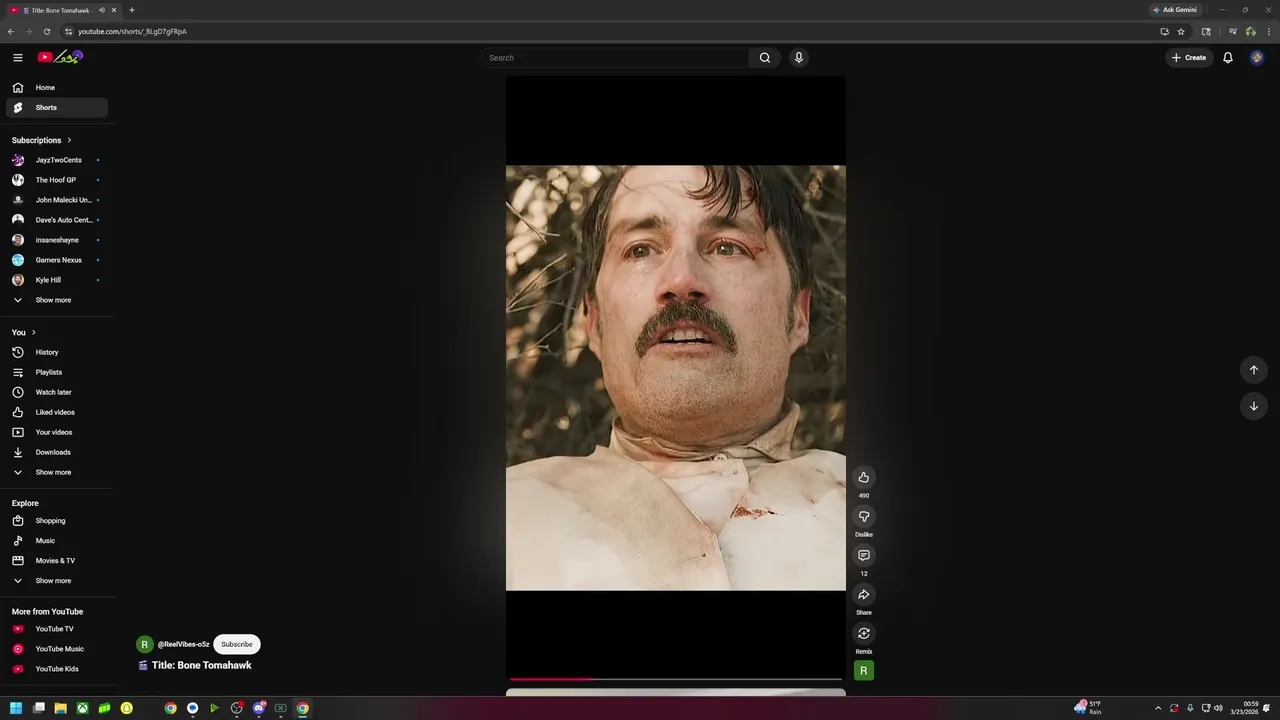
Task: Open the Xbox app from the taskbar
Action: [x=82, y=708]
